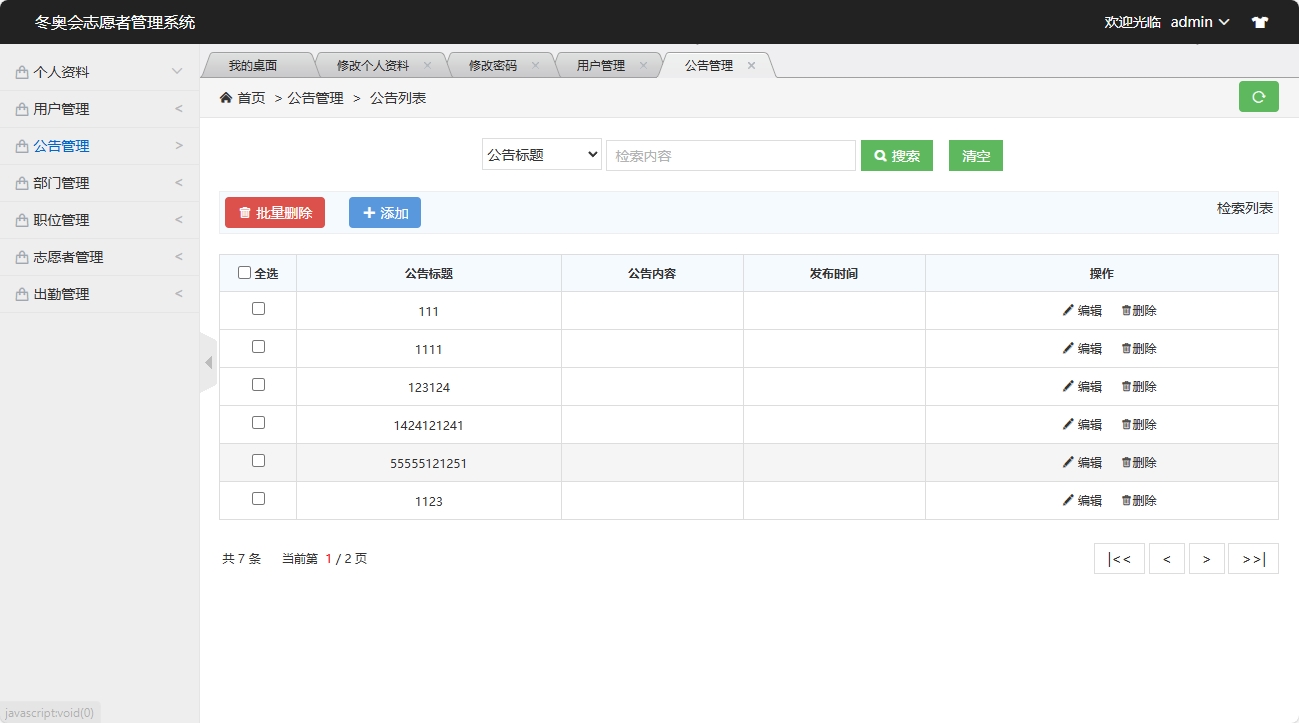1299x723 pixels.
Task: Click the delete trash icon for row 1123
Action: pyautogui.click(x=1126, y=501)
